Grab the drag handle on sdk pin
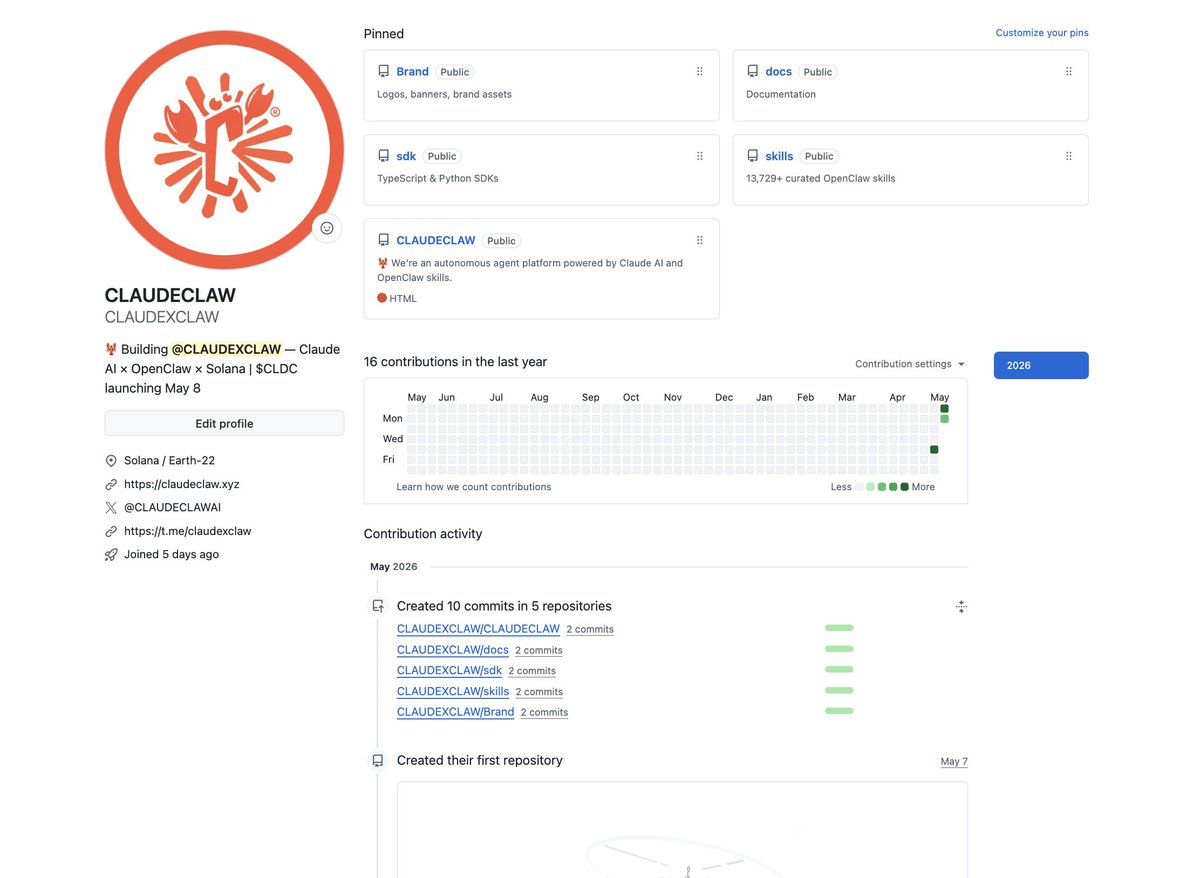The height and width of the screenshot is (878, 1200). [699, 156]
